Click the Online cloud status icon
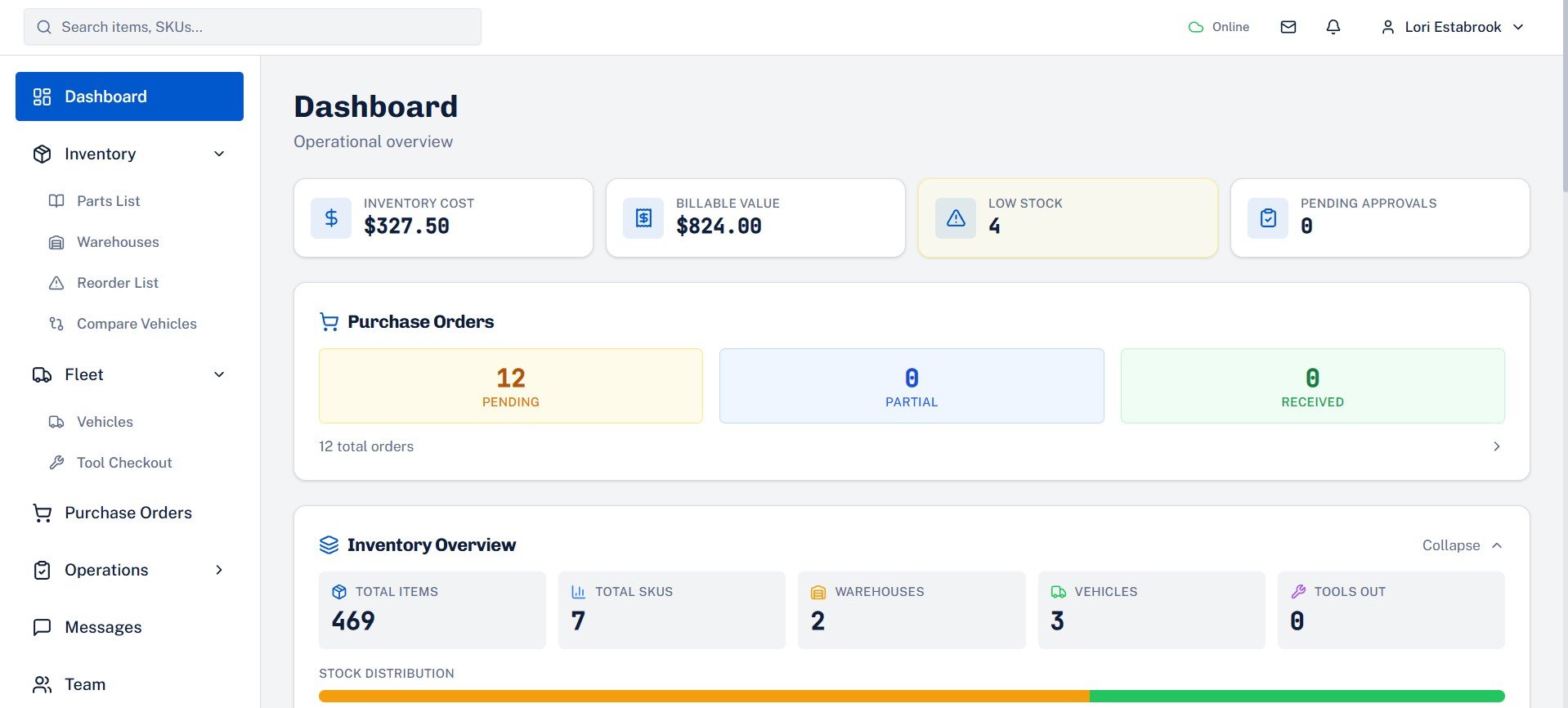 [x=1196, y=27]
